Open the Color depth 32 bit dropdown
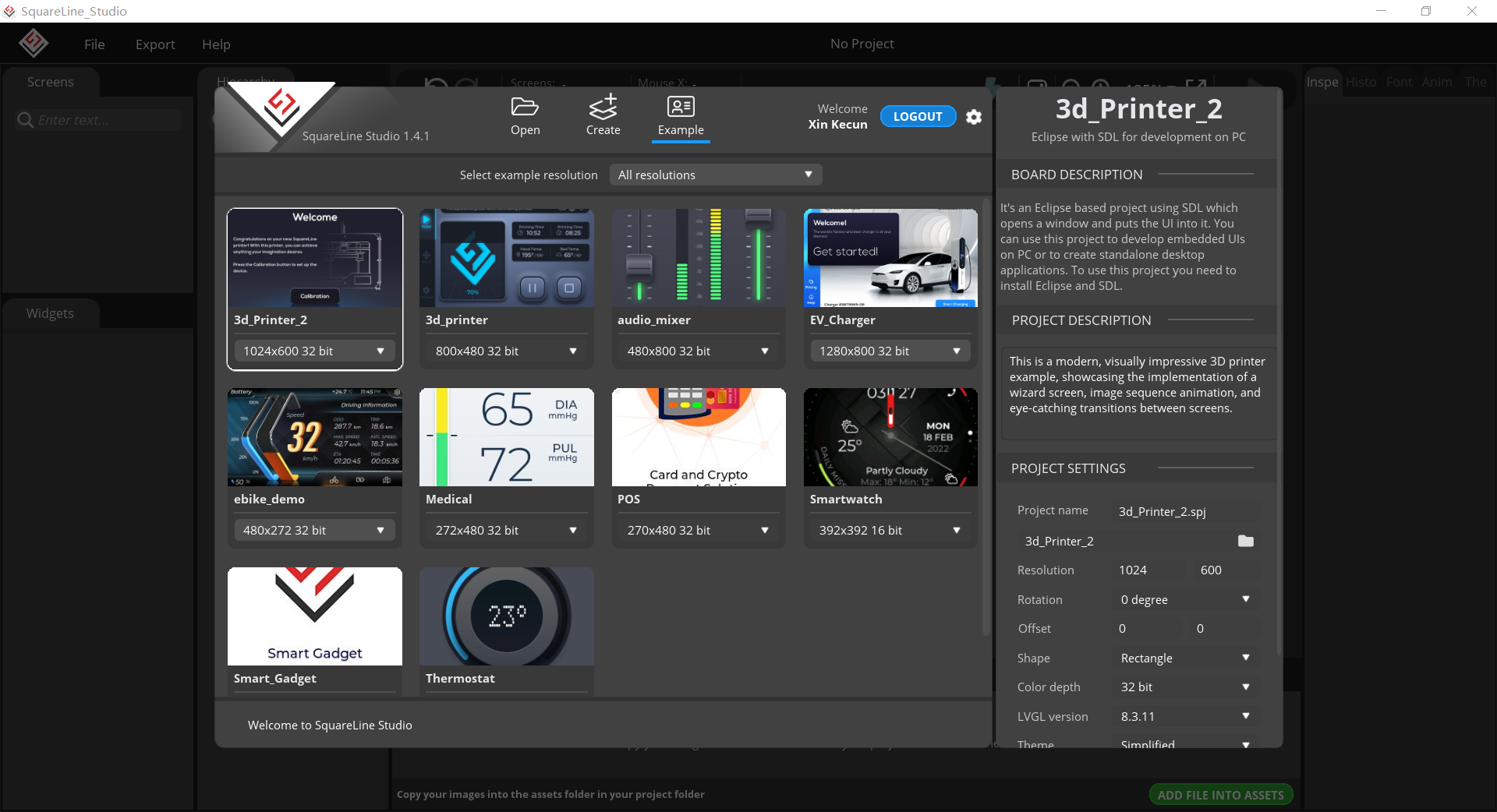Image resolution: width=1497 pixels, height=812 pixels. 1185,687
